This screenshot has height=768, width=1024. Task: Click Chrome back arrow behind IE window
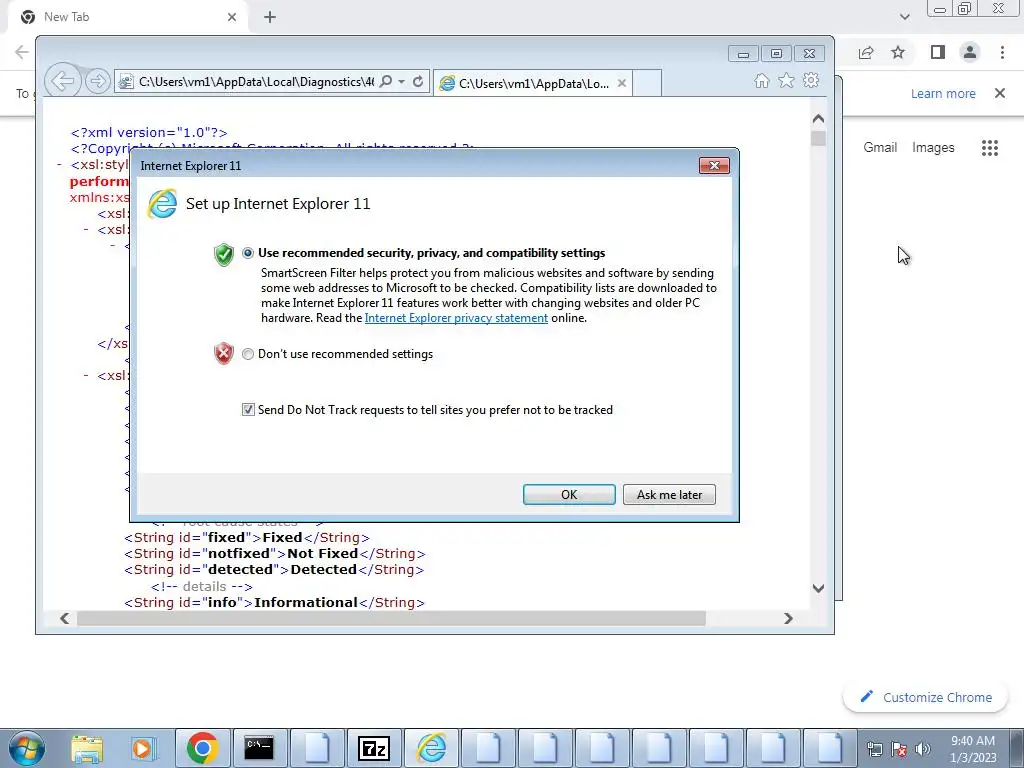click(x=22, y=52)
